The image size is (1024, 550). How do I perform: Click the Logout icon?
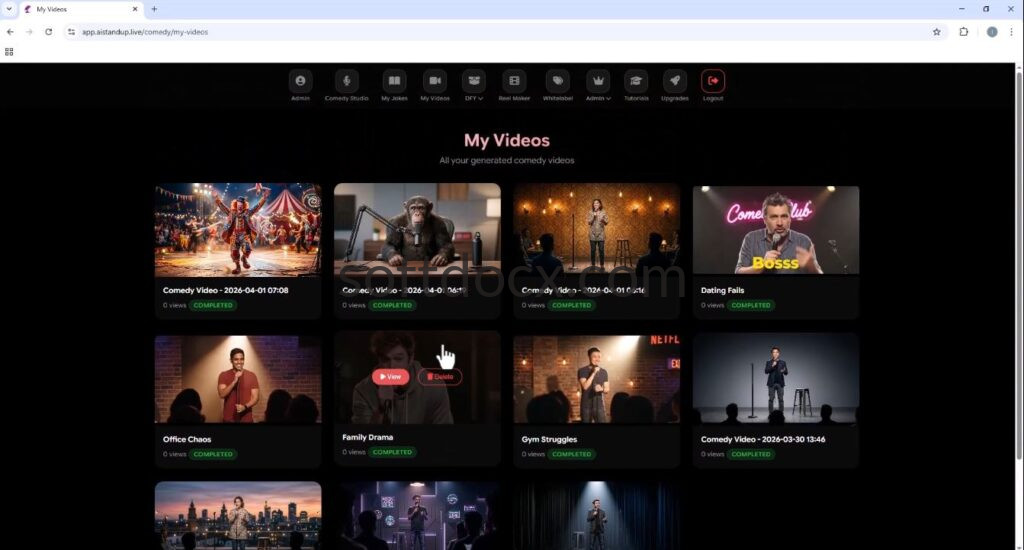(713, 81)
